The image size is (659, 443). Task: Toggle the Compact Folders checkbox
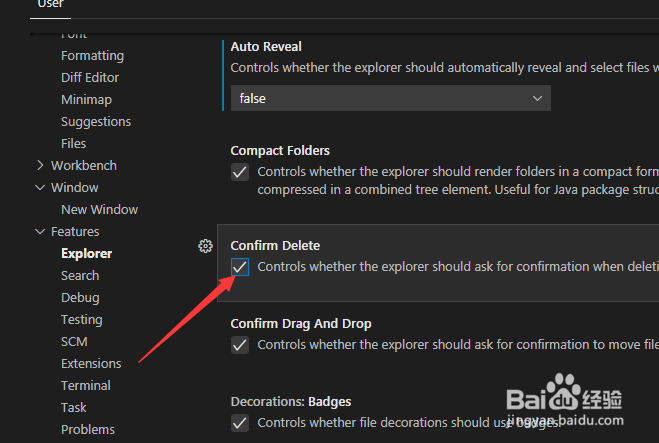click(x=240, y=172)
